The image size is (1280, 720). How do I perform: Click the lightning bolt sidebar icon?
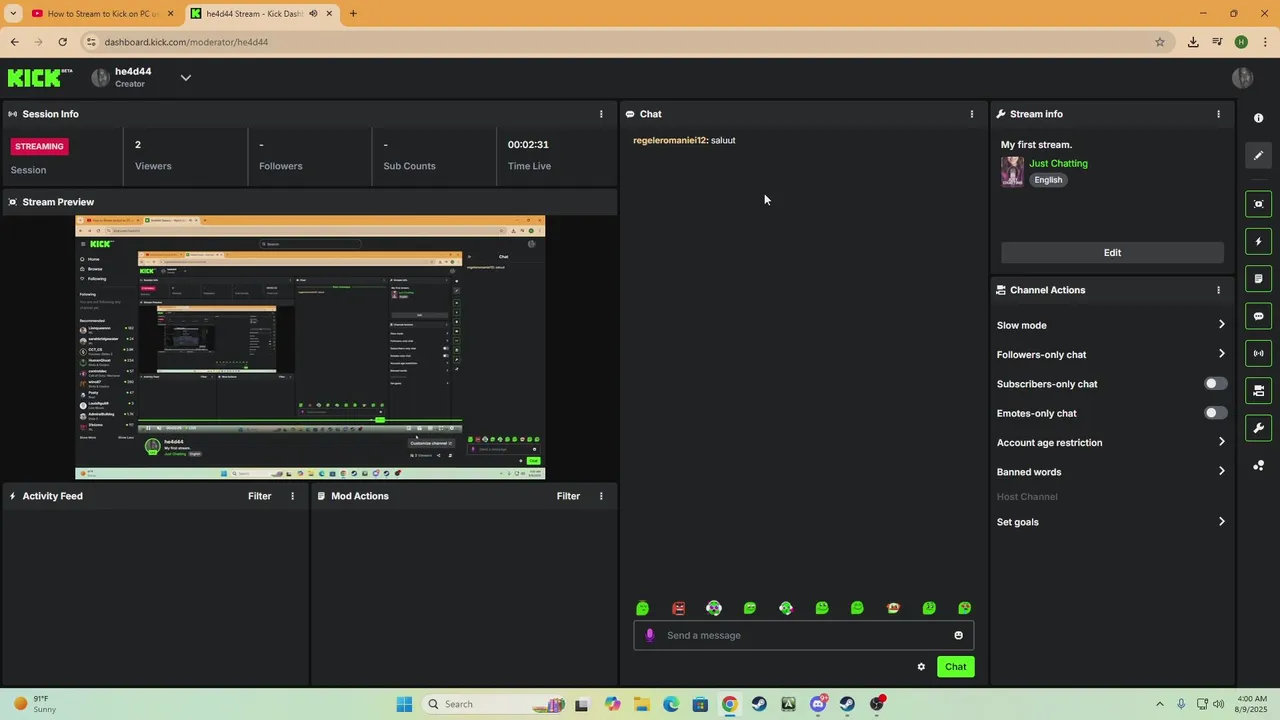point(1258,241)
